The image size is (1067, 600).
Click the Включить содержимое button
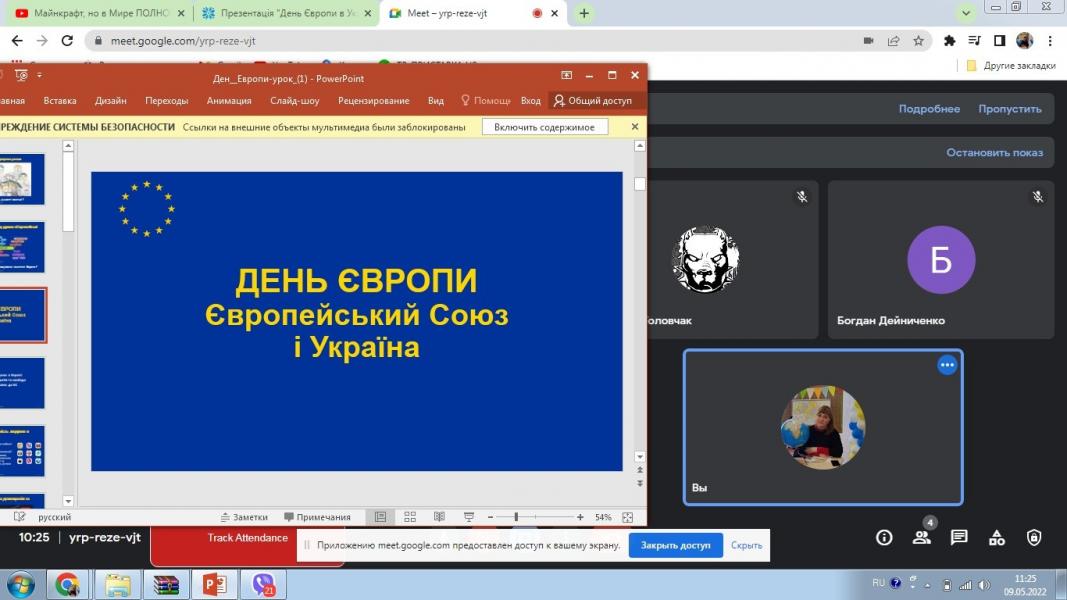pos(544,127)
